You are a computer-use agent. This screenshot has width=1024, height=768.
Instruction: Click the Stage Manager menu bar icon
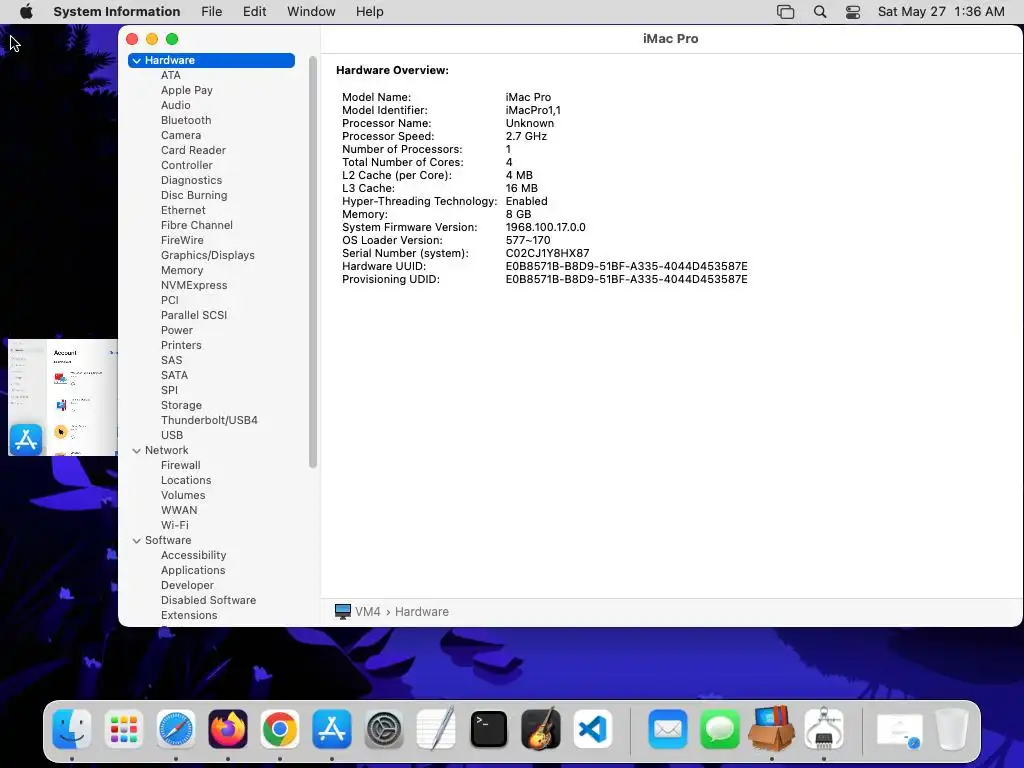pos(786,12)
